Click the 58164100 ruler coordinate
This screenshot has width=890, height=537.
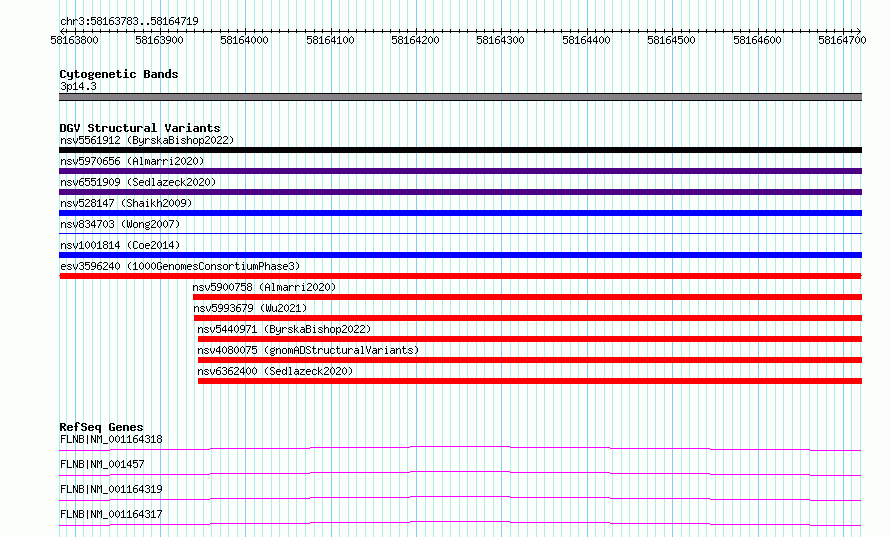tap(330, 40)
